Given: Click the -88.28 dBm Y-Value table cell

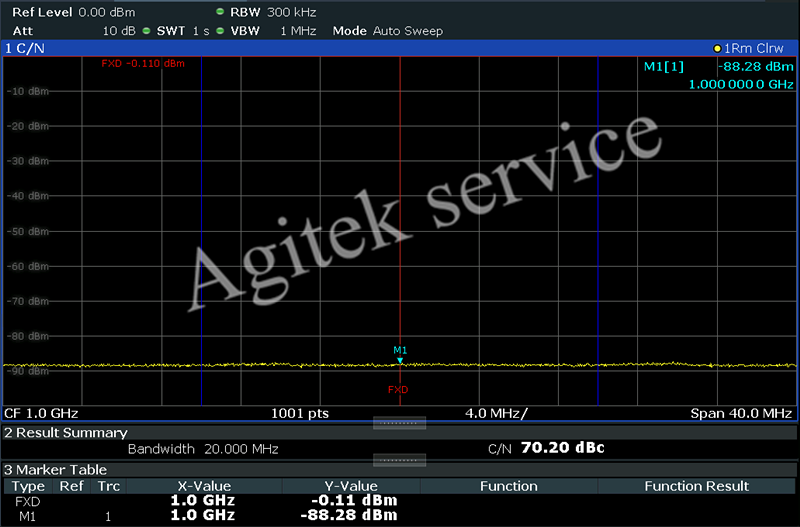Looking at the screenshot, I should point(349,516).
